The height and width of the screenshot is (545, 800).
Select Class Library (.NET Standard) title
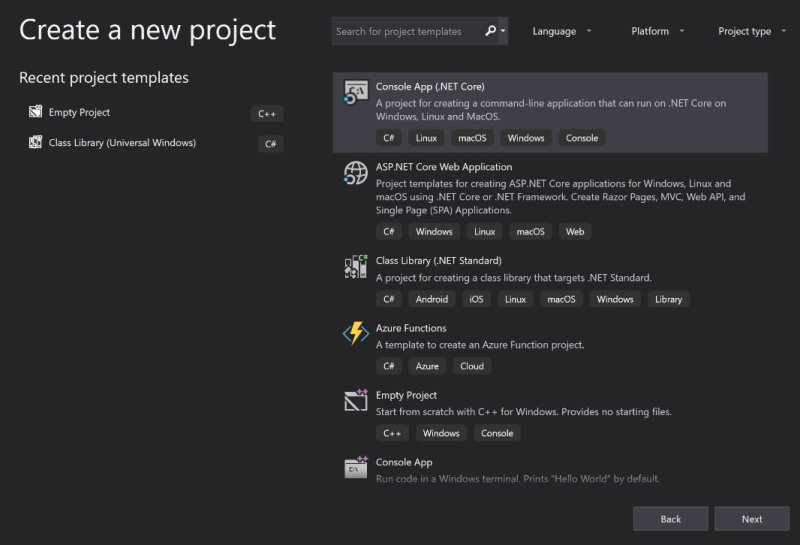(439, 261)
